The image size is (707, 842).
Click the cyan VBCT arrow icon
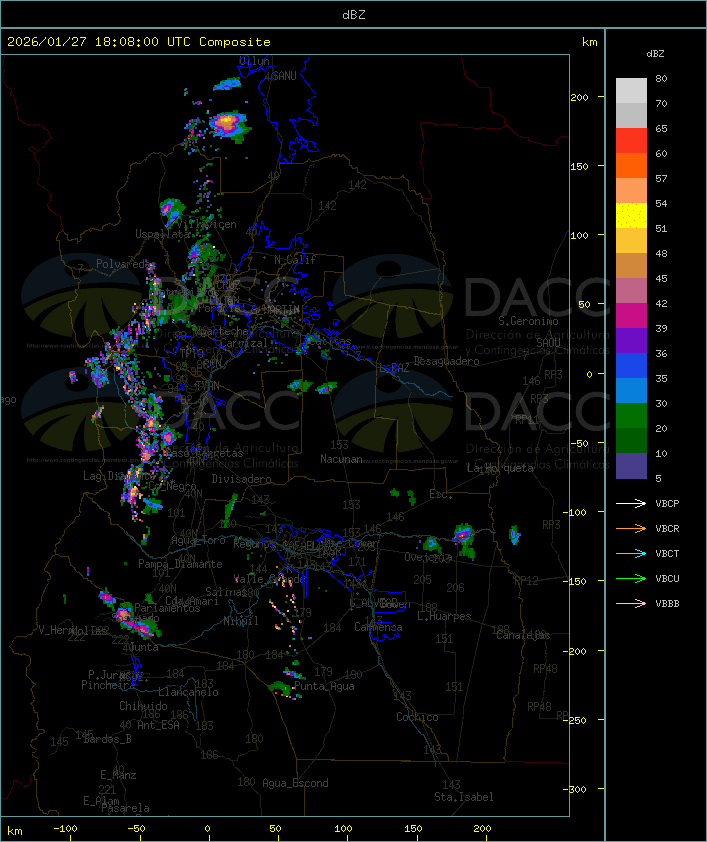[632, 553]
